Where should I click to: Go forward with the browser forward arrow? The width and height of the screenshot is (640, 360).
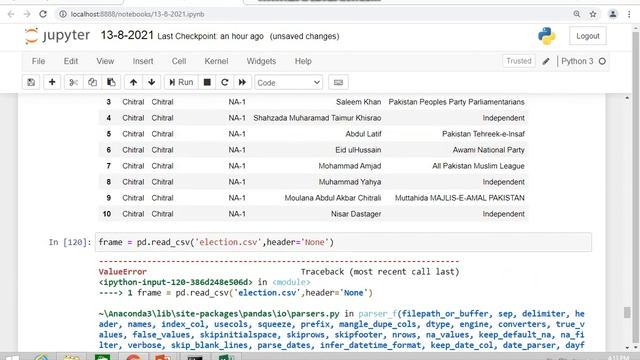click(x=27, y=14)
